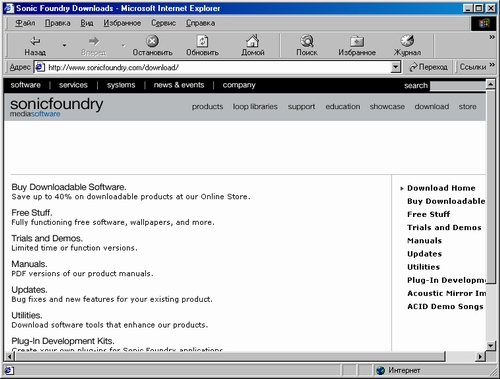The height and width of the screenshot is (379, 500).
Task: Click the Internet Explorer title bar icon
Action: (x=9, y=8)
